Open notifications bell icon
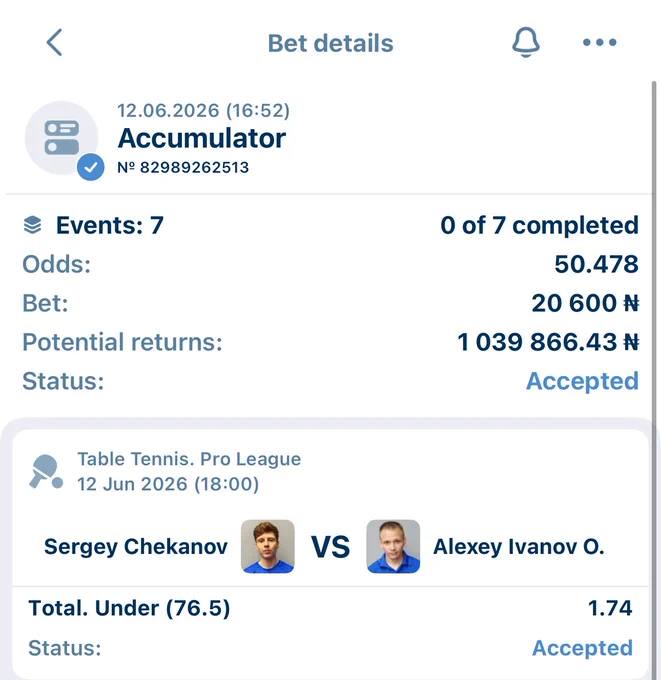Viewport: 661px width, 680px height. 526,42
